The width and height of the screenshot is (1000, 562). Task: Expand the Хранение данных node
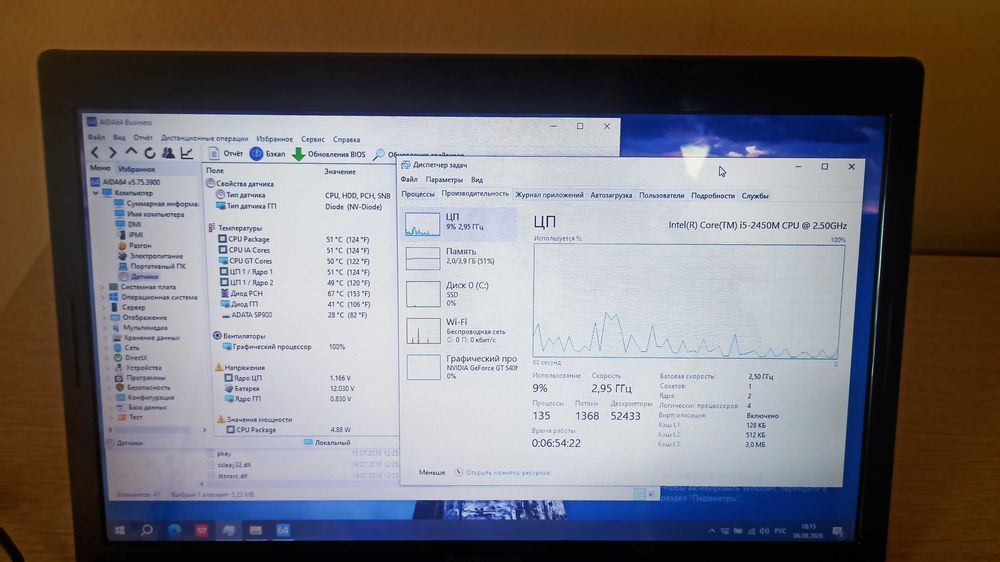[105, 338]
